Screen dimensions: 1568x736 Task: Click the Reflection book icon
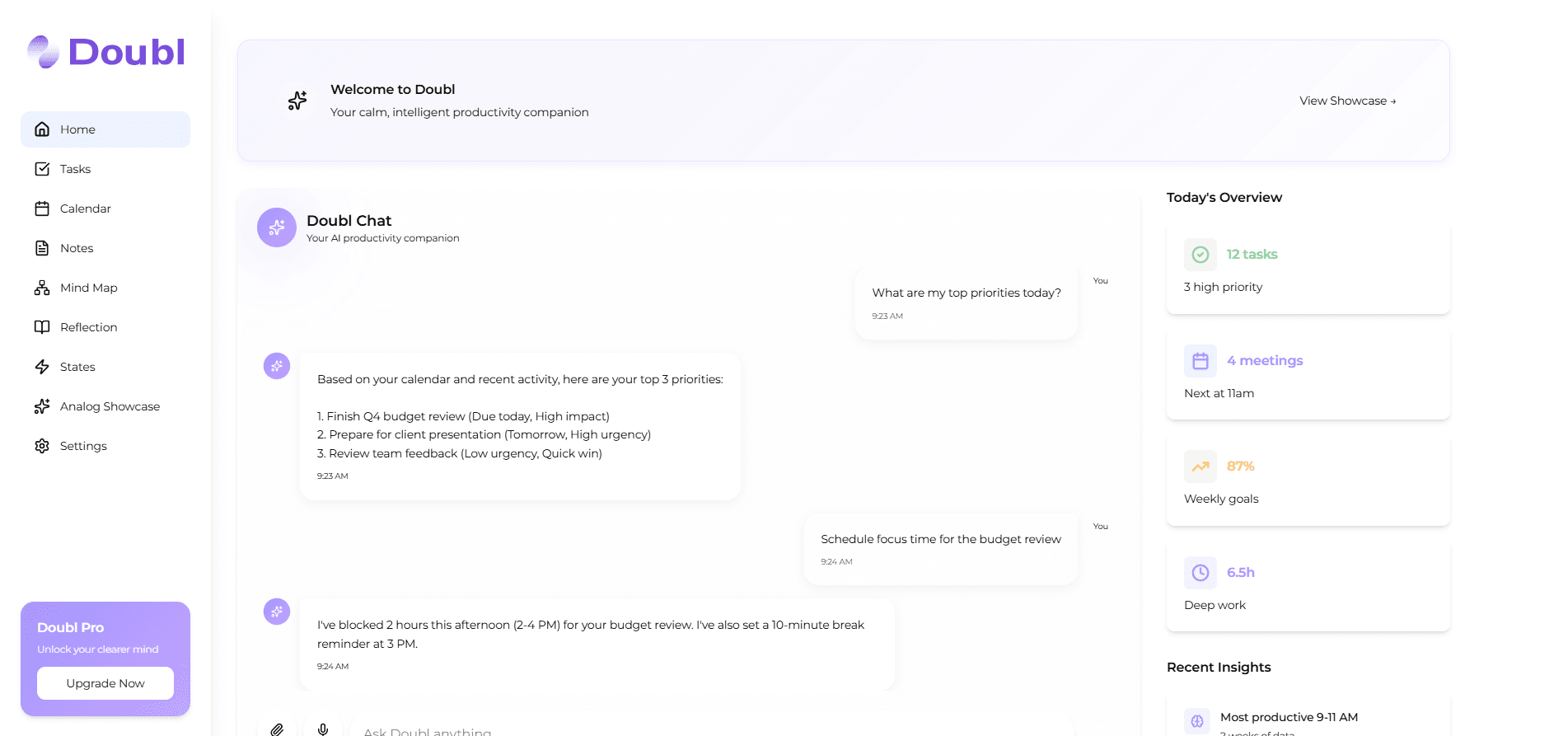pyautogui.click(x=41, y=327)
